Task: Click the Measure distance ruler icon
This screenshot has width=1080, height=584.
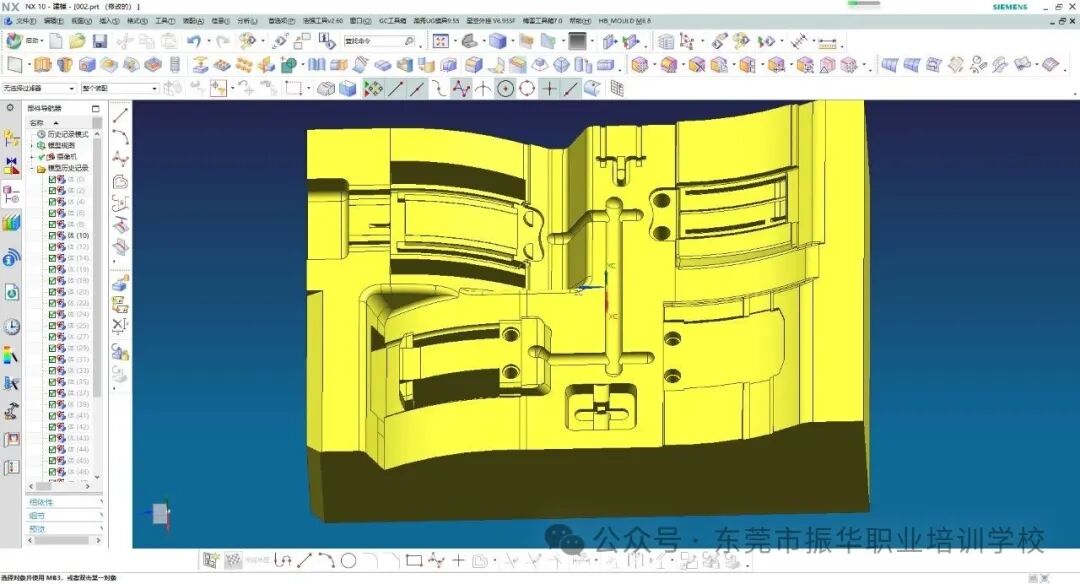Action: pos(828,43)
